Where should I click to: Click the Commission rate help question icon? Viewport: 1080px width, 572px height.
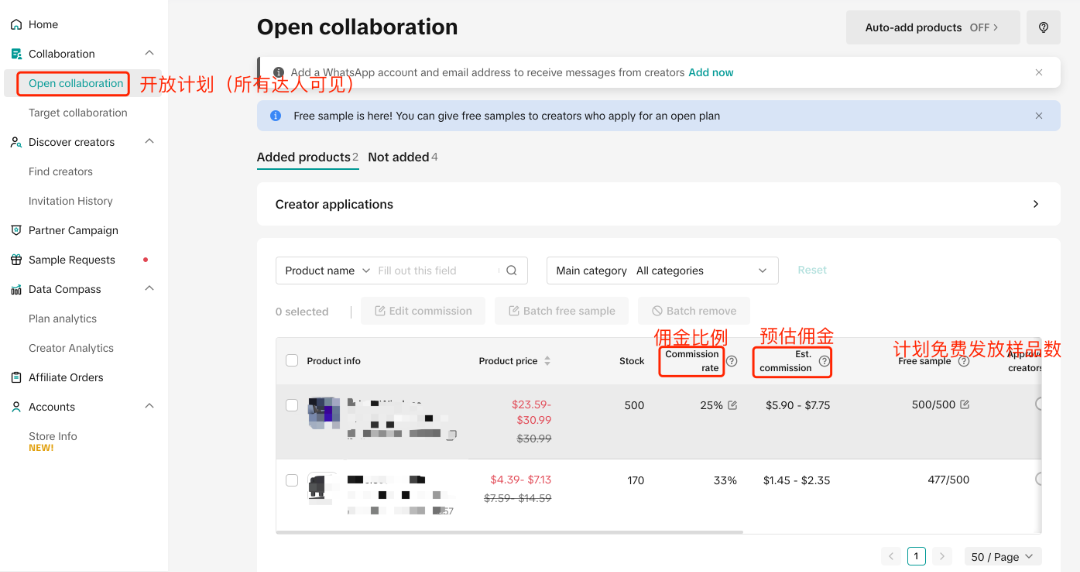(x=731, y=361)
